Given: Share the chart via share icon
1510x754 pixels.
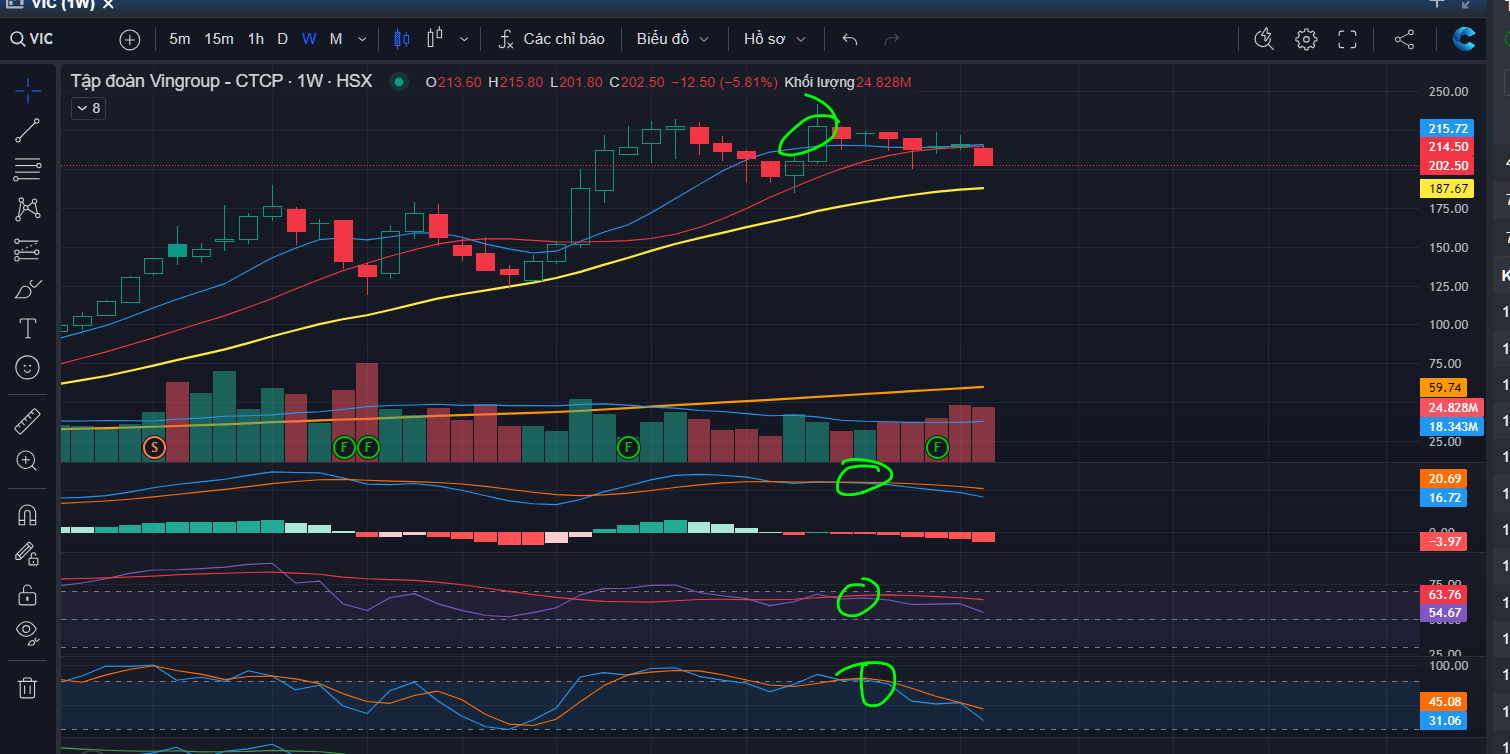Looking at the screenshot, I should click(x=1404, y=40).
